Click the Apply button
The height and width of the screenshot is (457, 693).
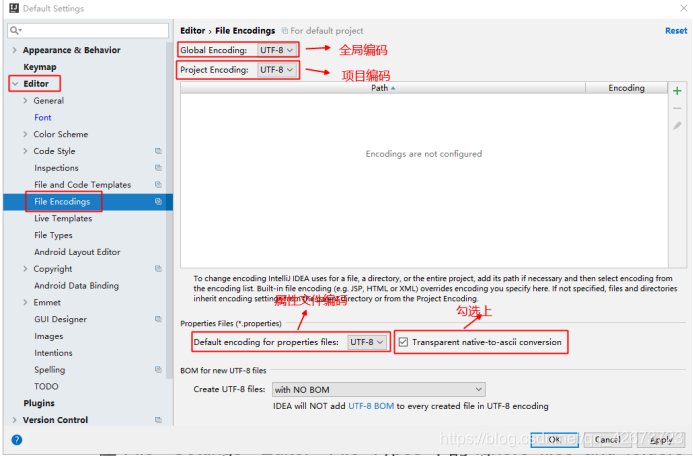660,439
